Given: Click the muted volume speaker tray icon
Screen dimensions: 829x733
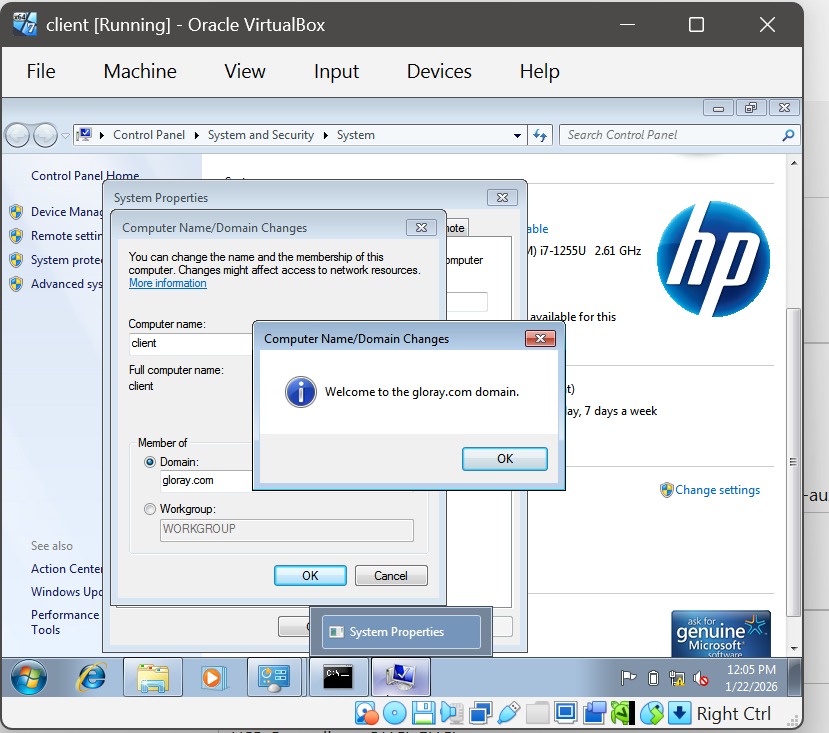Looking at the screenshot, I should click(701, 678).
